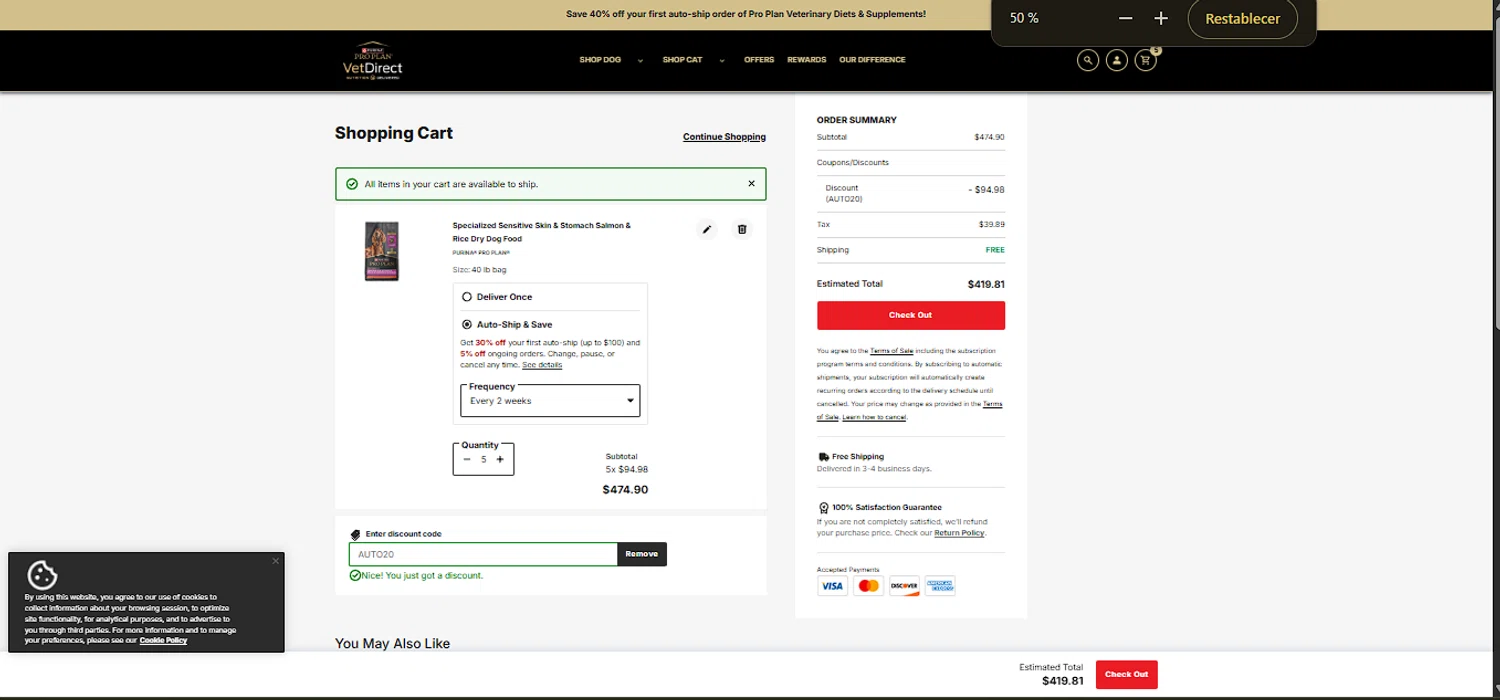Click 'Nice! You just got a discount.' message
Screen dimensions: 1500x700
[422, 576]
